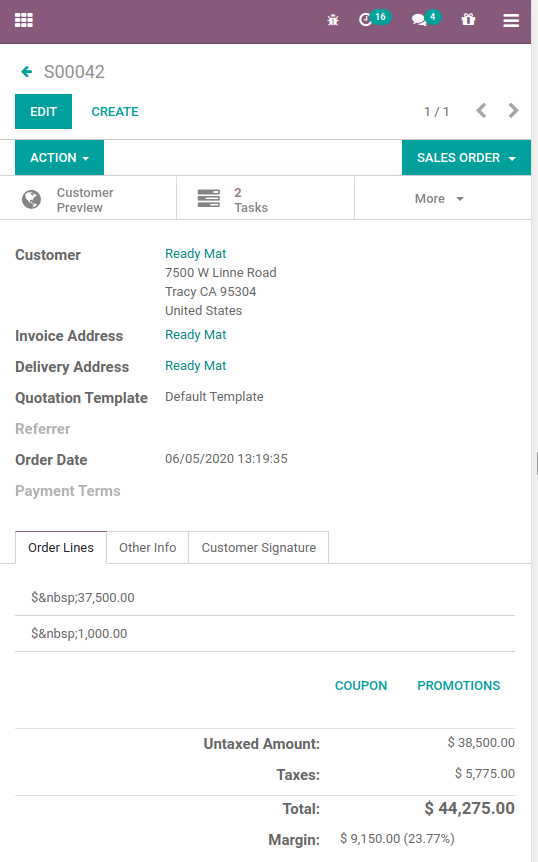Open conversations chat icon with 4 badge
538x862 pixels.
(425, 19)
